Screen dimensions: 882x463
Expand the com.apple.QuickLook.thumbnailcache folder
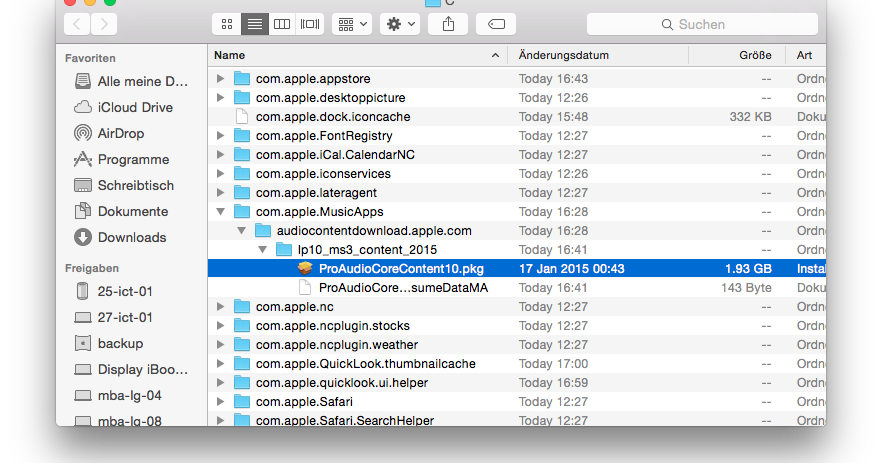[220, 363]
